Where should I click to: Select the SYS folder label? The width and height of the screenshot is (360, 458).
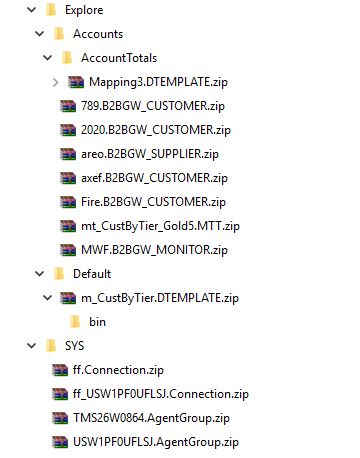click(75, 346)
